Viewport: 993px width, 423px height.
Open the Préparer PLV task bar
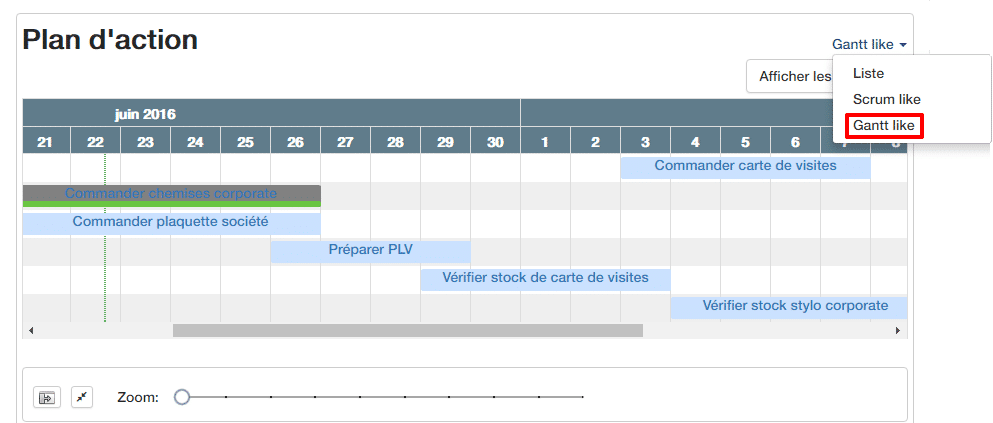[x=370, y=250]
